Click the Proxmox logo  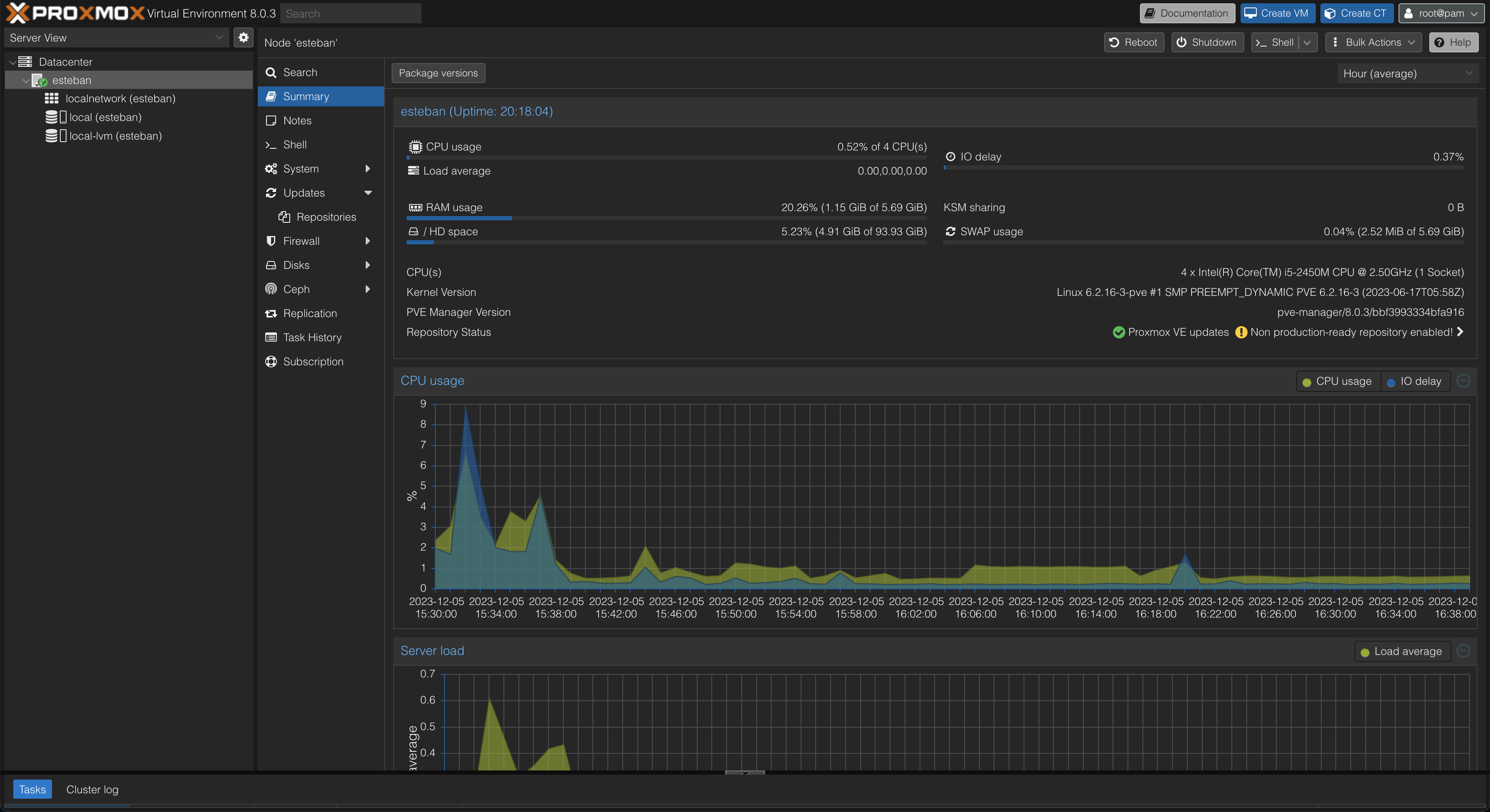75,13
